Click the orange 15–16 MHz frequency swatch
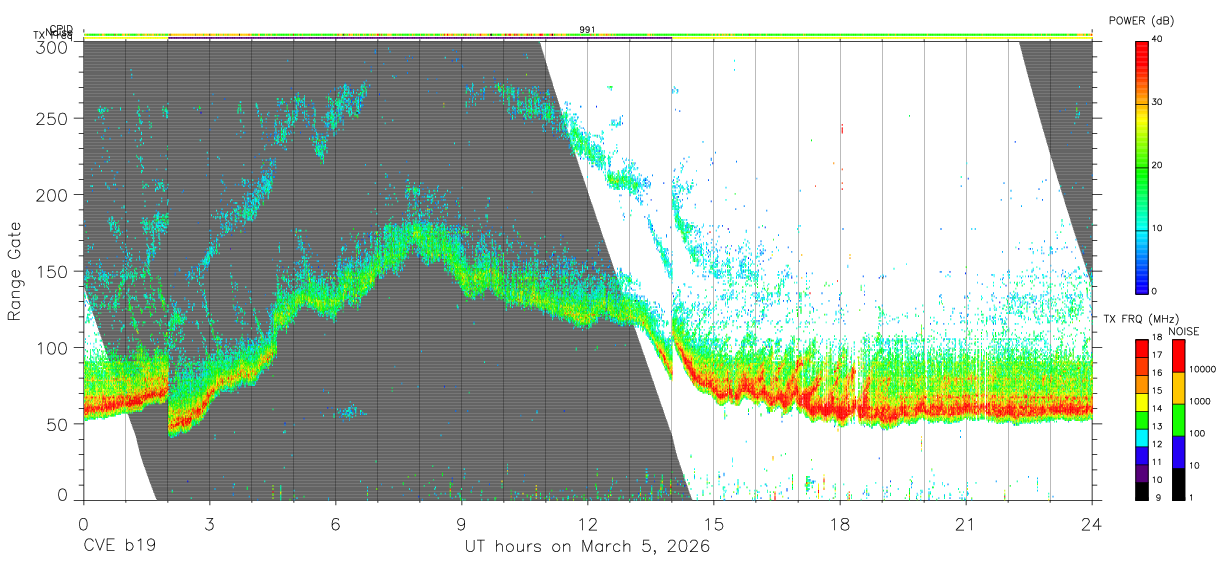Viewport: 1228px width, 567px height. click(x=1142, y=382)
